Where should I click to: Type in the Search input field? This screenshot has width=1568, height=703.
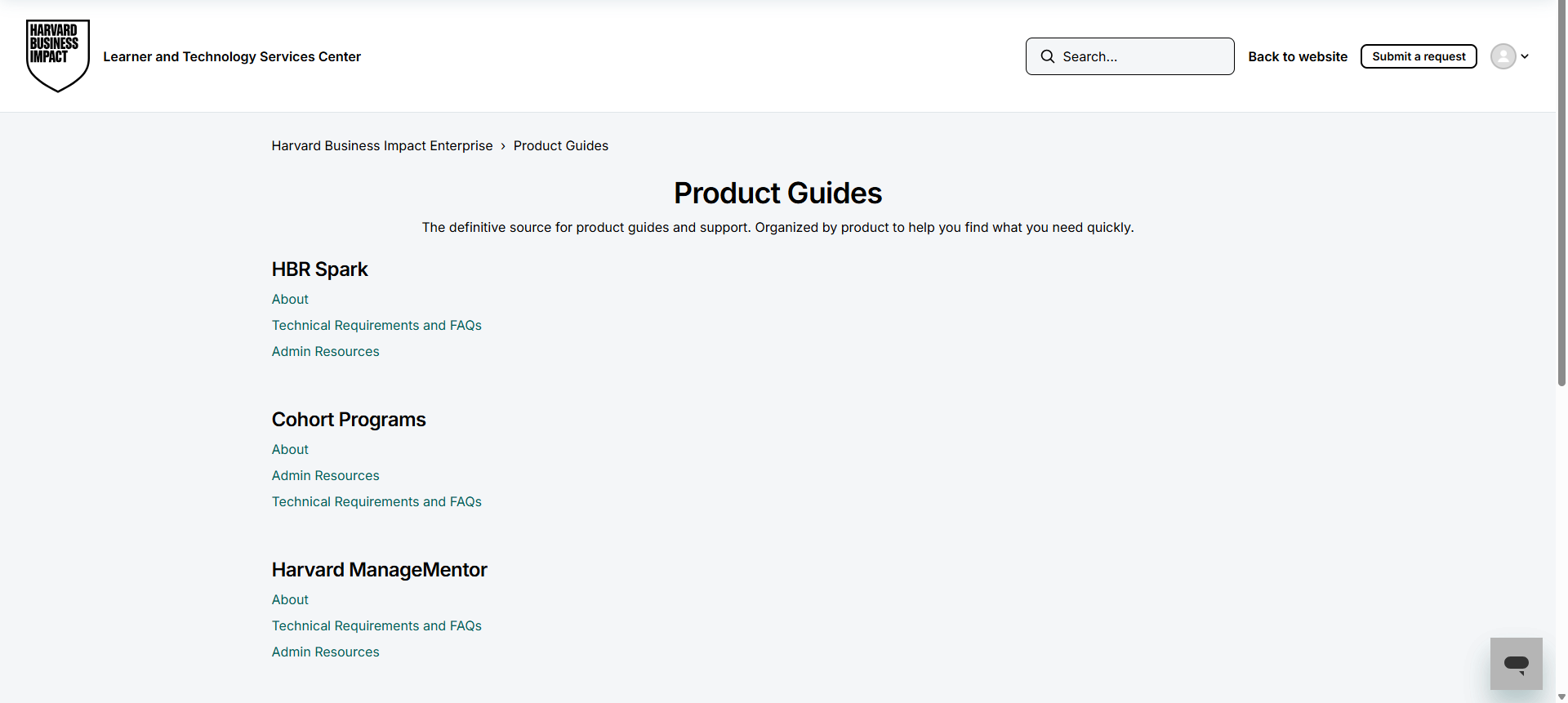tap(1143, 56)
